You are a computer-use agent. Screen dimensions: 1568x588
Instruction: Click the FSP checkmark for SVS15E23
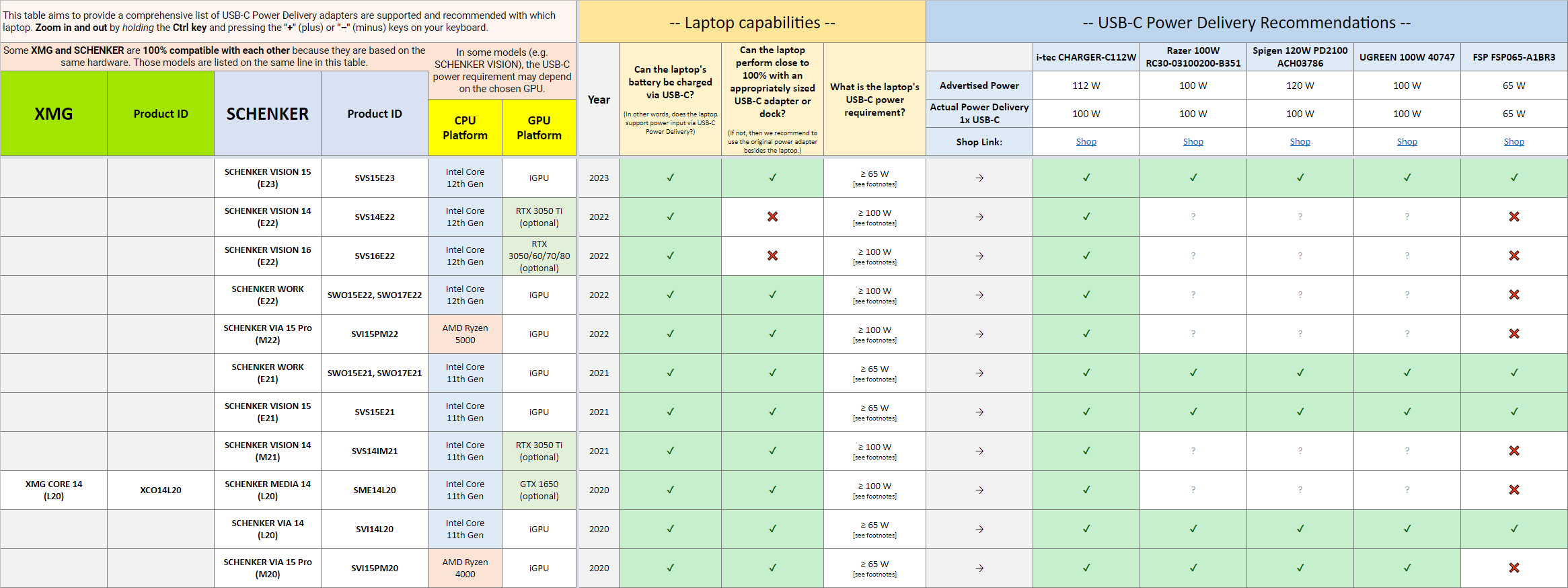click(x=1514, y=178)
